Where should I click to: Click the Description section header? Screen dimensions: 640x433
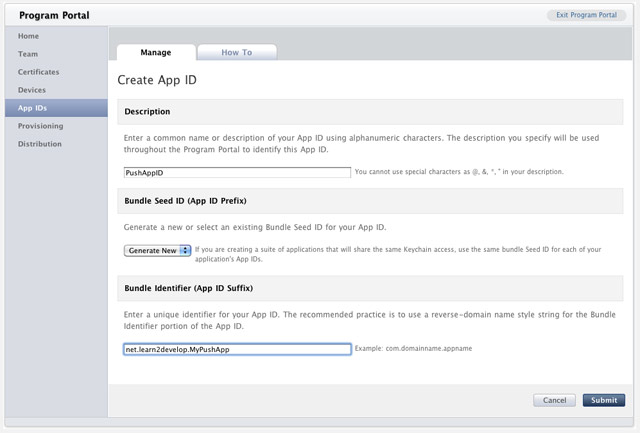(x=147, y=111)
